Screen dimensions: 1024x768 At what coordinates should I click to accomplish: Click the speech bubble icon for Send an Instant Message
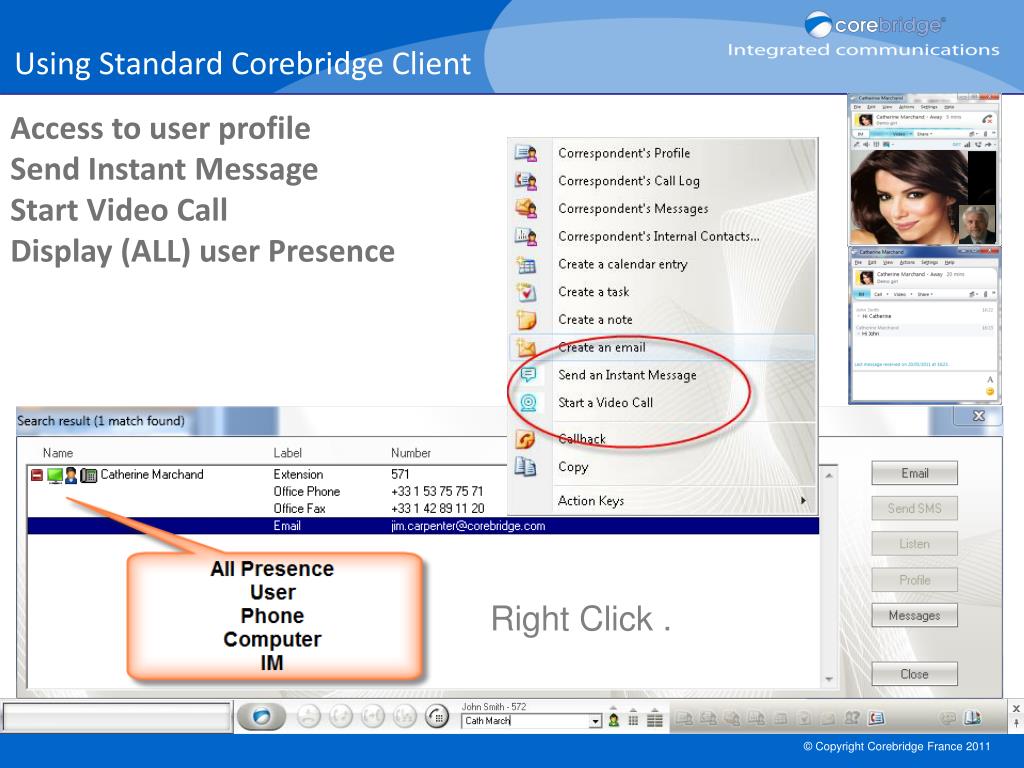point(528,375)
